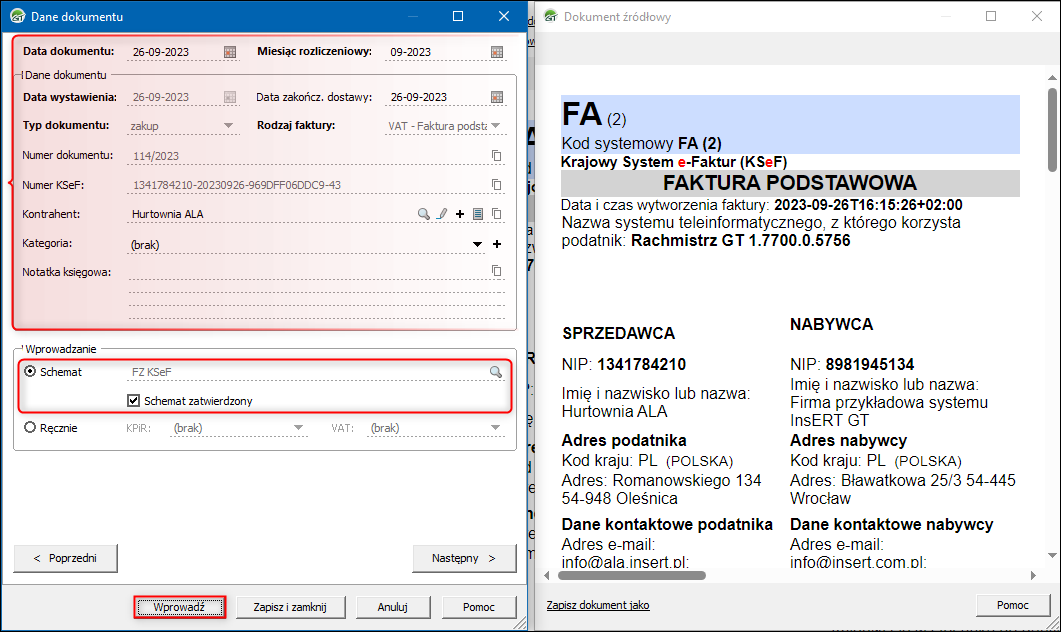This screenshot has height=632, width=1061.
Task: Go to Poprzedni document
Action: click(65, 558)
